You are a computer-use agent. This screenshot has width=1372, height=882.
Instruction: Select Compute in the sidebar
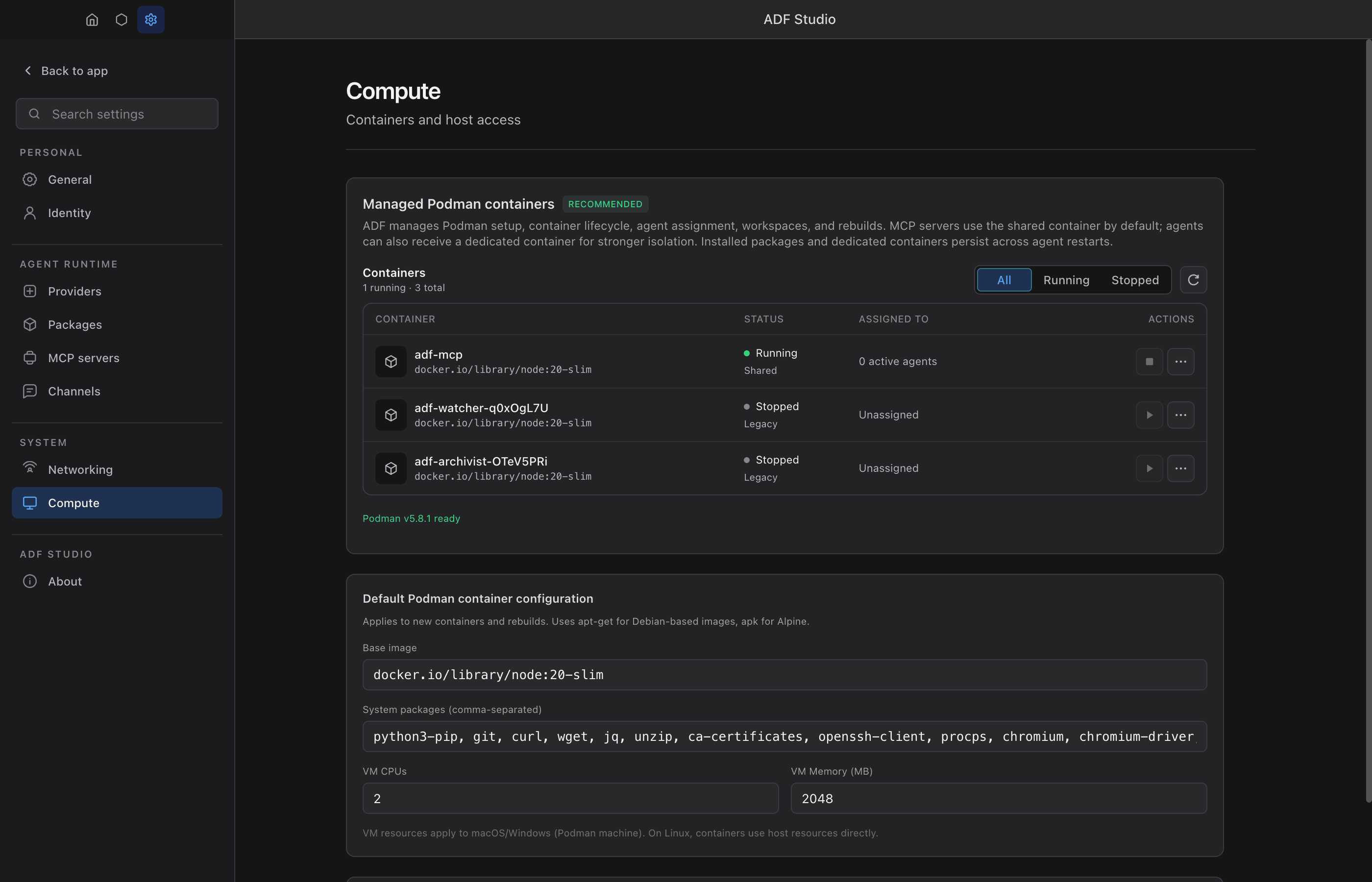pos(117,503)
